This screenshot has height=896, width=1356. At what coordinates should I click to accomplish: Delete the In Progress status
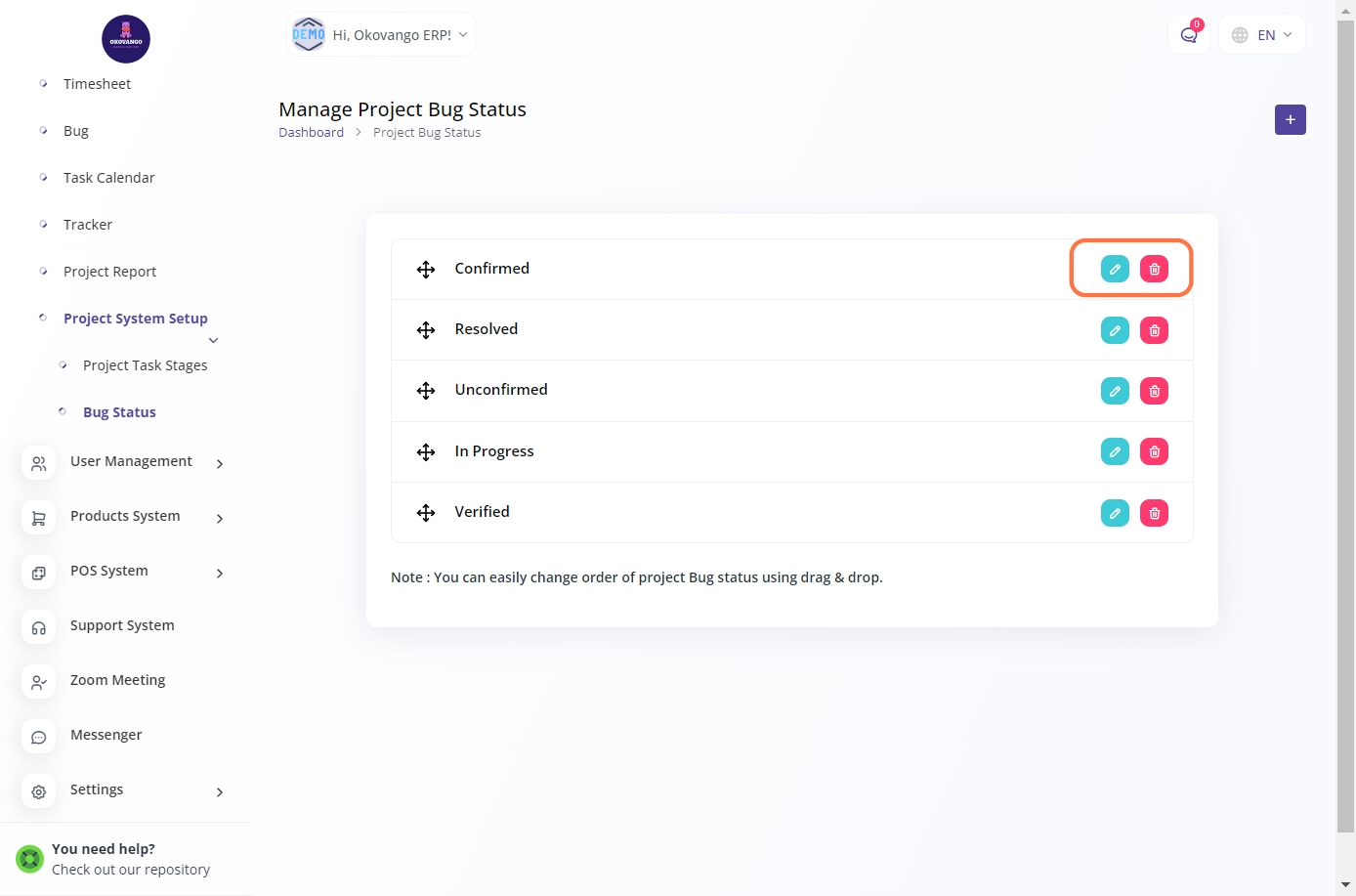(x=1154, y=451)
